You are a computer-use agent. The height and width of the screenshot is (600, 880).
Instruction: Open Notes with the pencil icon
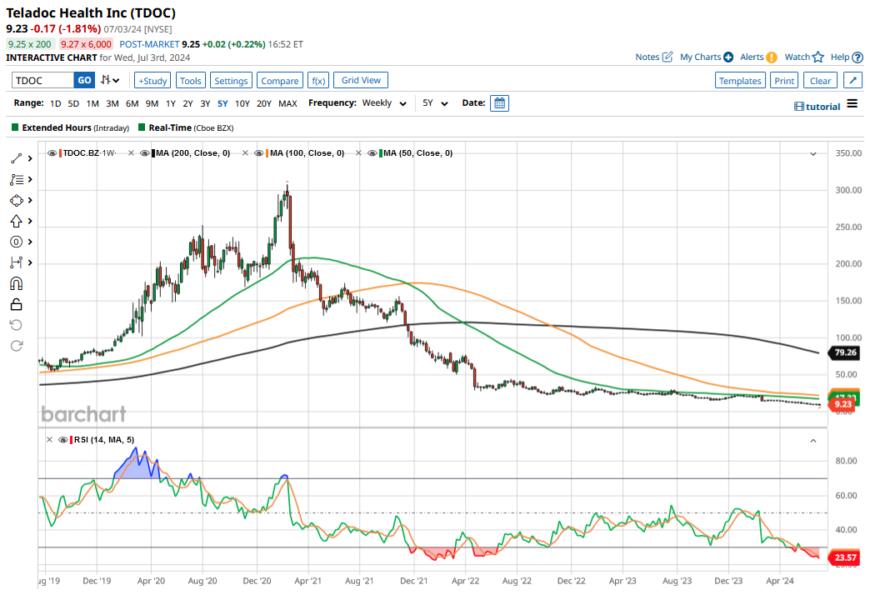point(667,57)
